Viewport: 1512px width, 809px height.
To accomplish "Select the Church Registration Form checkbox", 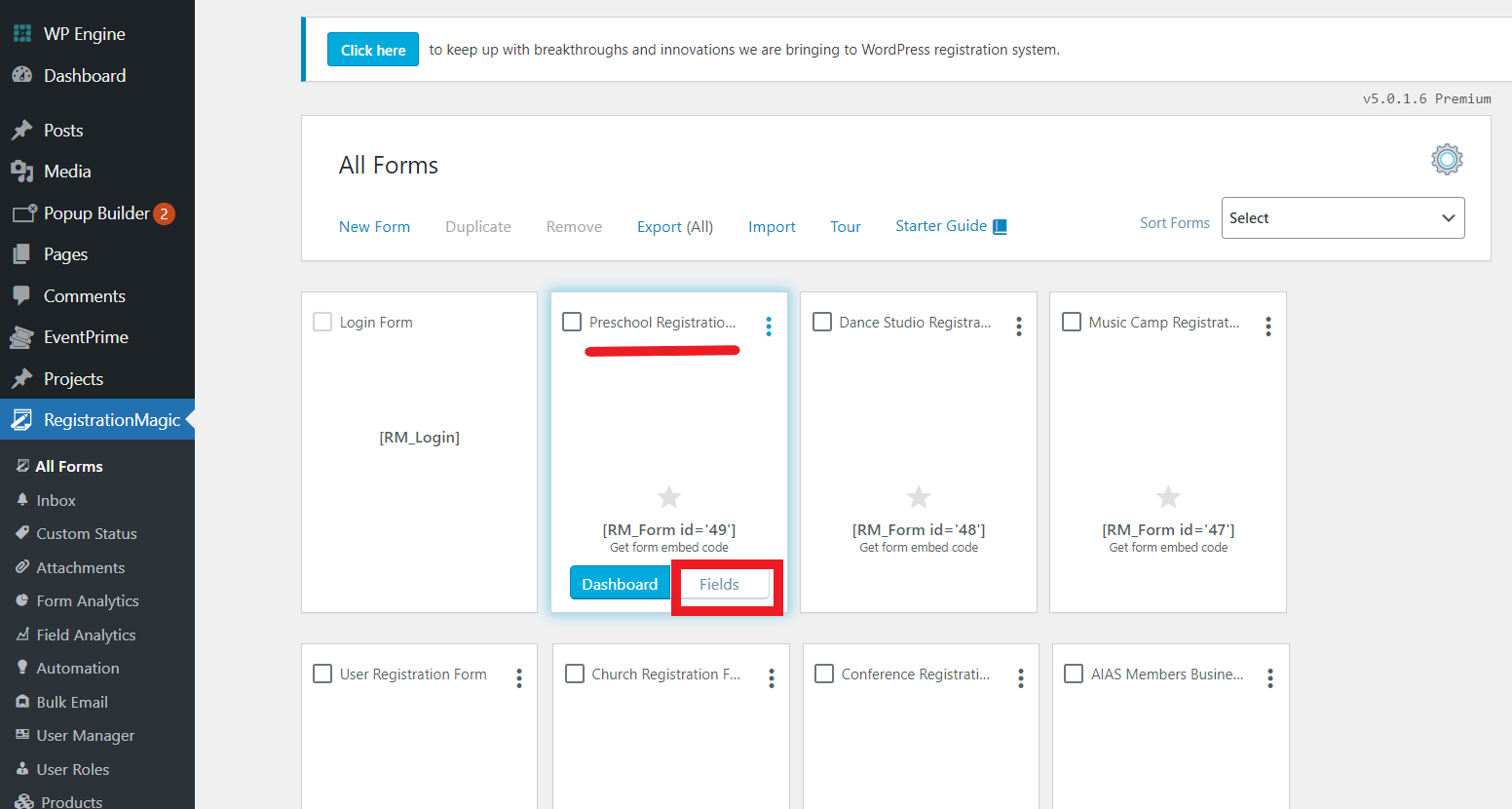I will [575, 674].
